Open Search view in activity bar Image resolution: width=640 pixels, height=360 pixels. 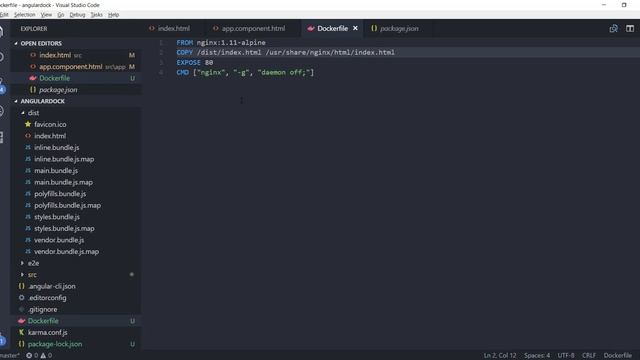click(x=2, y=57)
